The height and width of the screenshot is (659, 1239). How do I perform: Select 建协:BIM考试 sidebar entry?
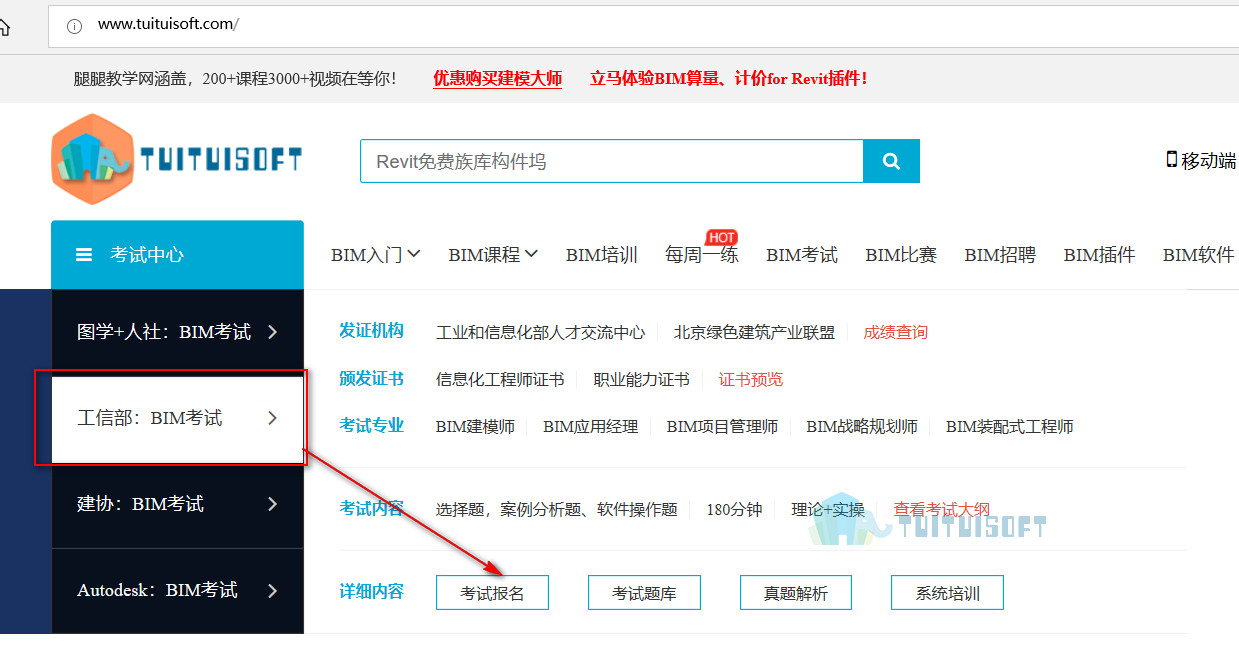coord(177,504)
